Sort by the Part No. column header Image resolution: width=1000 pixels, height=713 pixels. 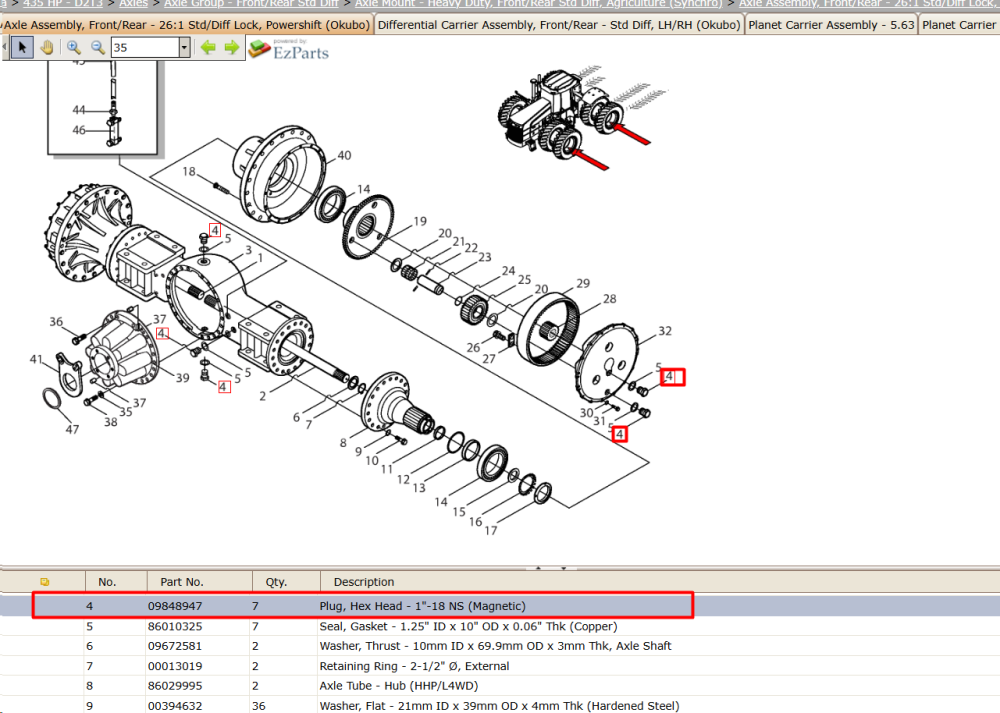coord(182,582)
